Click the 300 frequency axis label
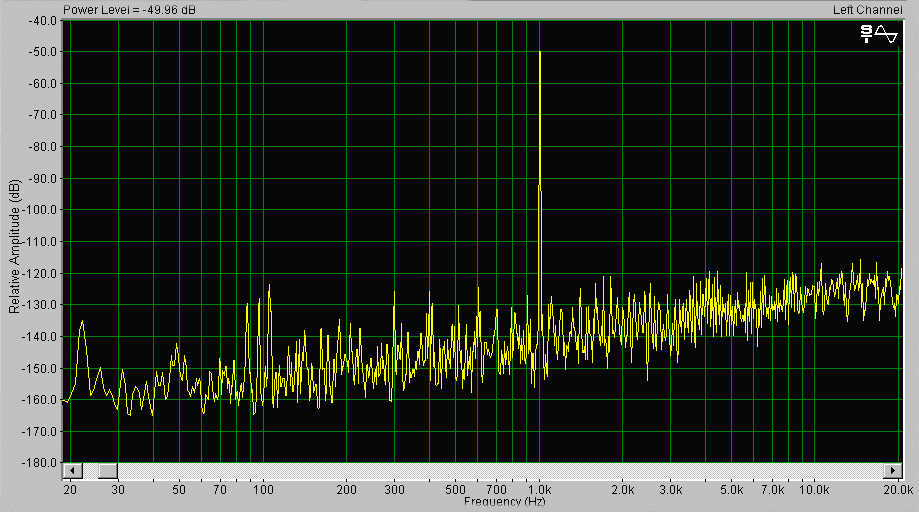Viewport: 919px width, 512px height. (395, 490)
